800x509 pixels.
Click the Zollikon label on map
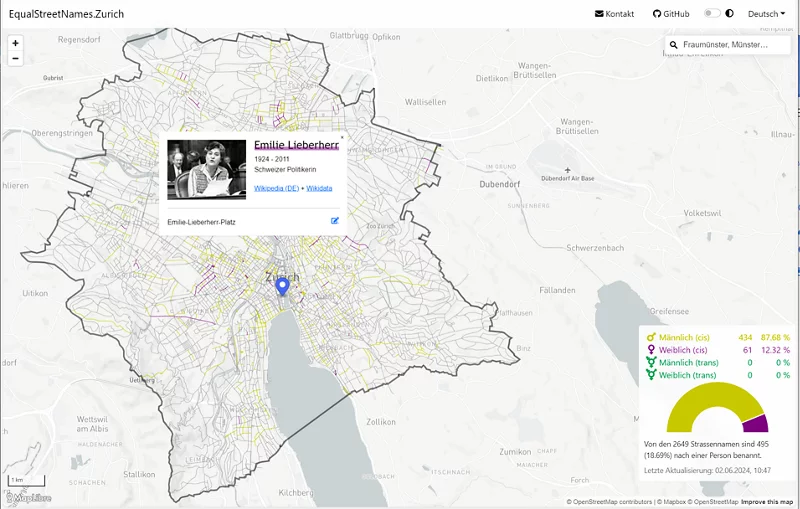[x=381, y=422]
